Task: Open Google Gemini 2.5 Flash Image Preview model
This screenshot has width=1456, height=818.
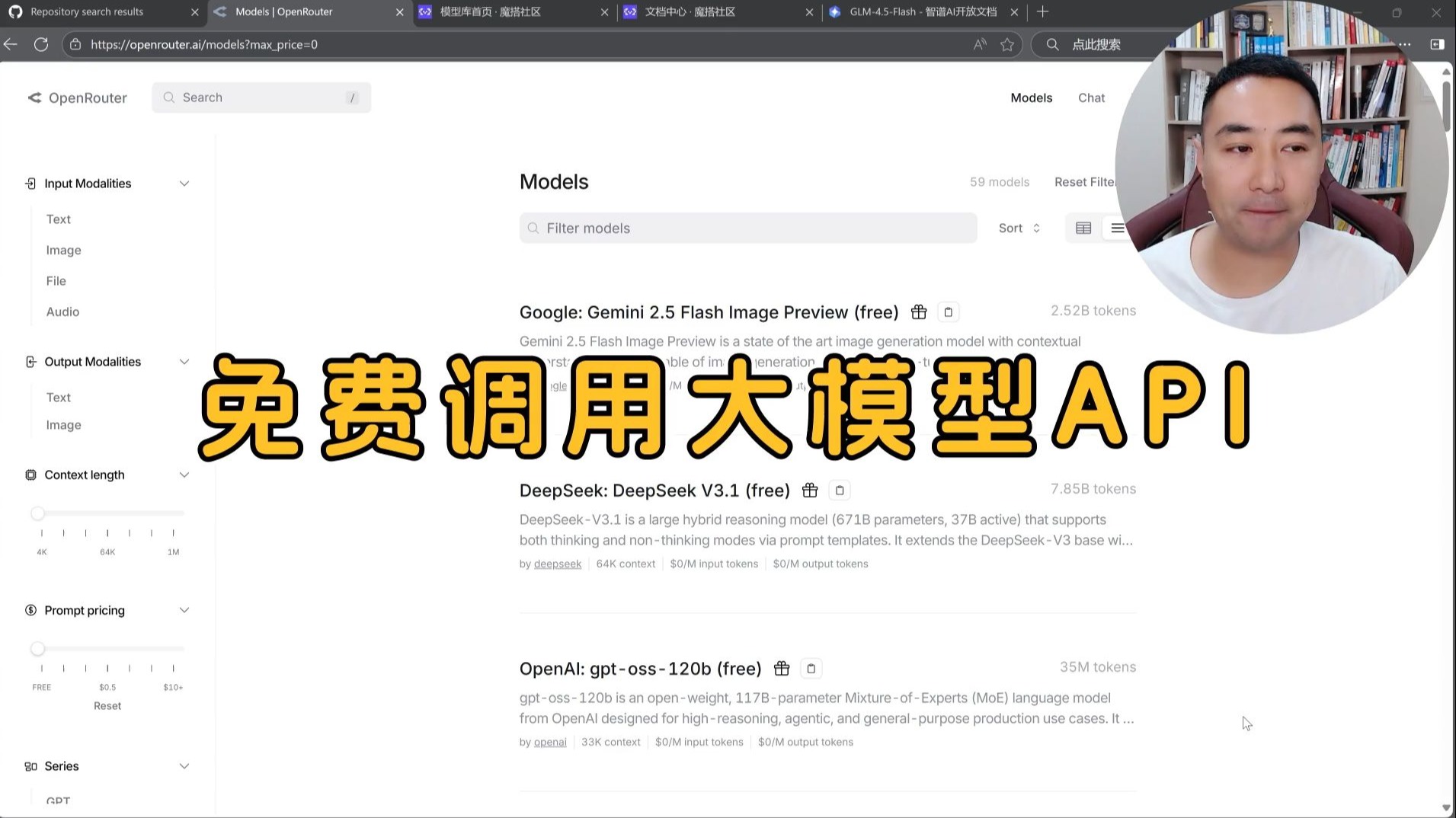Action: (x=709, y=312)
